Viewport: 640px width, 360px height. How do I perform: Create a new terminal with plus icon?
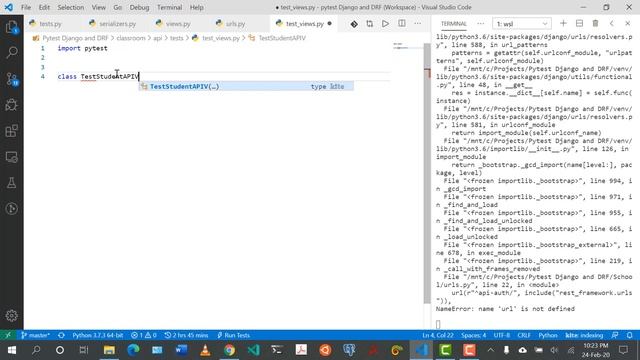pos(563,24)
